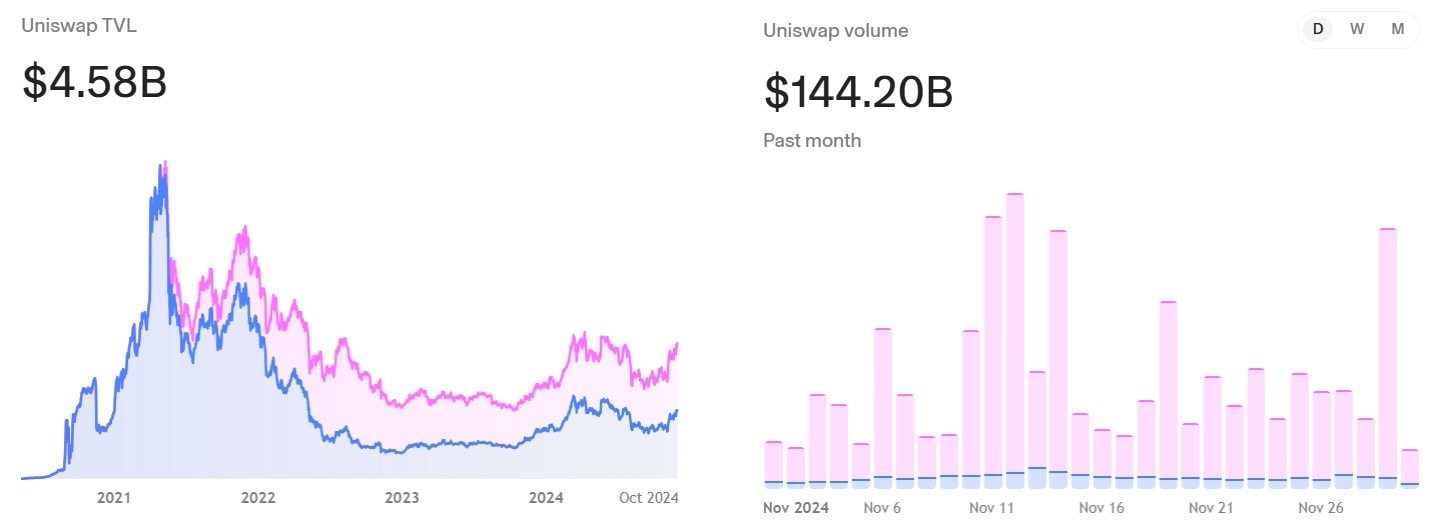
Task: Click the 2021 peak of TVL chart
Action: (x=163, y=170)
